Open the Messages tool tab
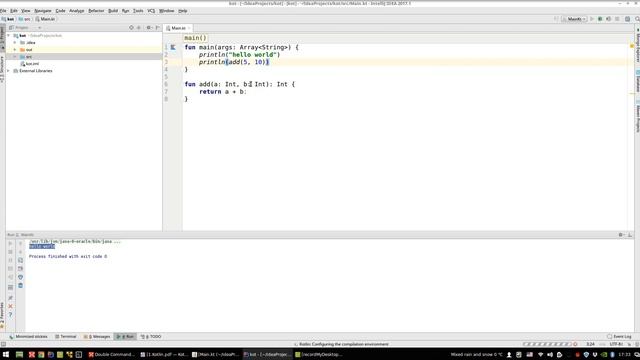This screenshot has height=360, width=640. coord(97,337)
